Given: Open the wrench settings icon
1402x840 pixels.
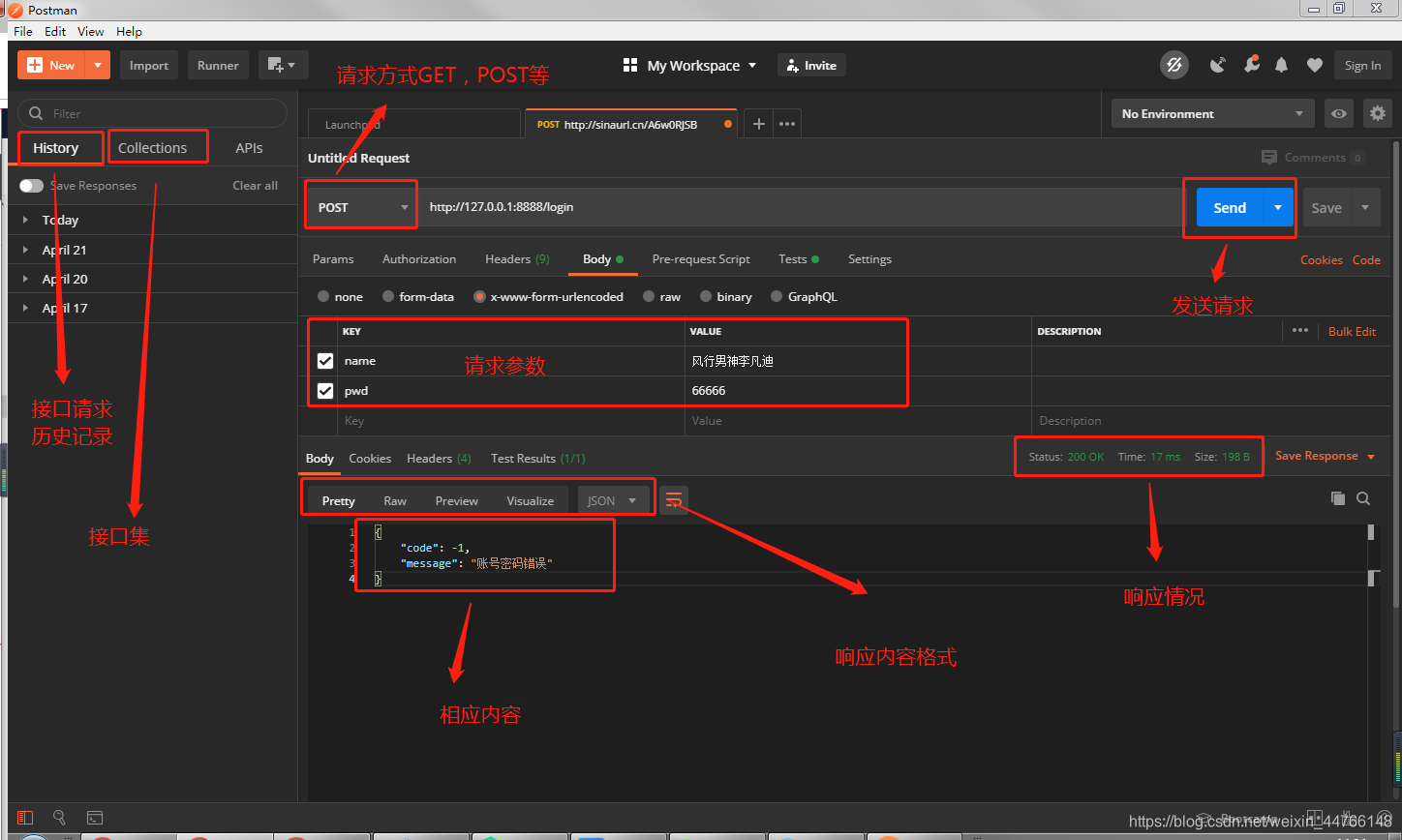Looking at the screenshot, I should [1251, 65].
